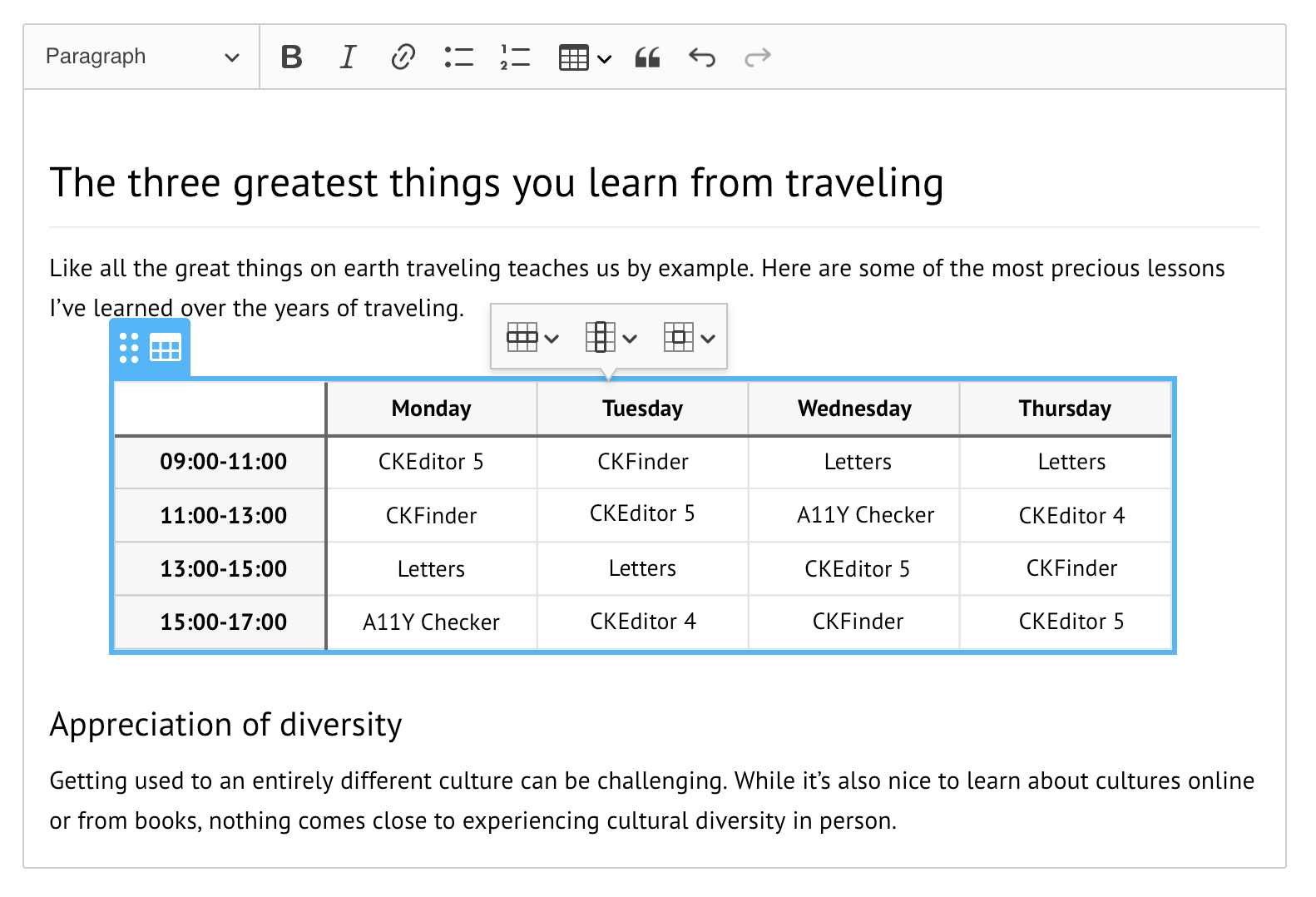Click the CKFinder cell at Thursday 13:00
This screenshot has height=897, width=1316.
[1066, 568]
